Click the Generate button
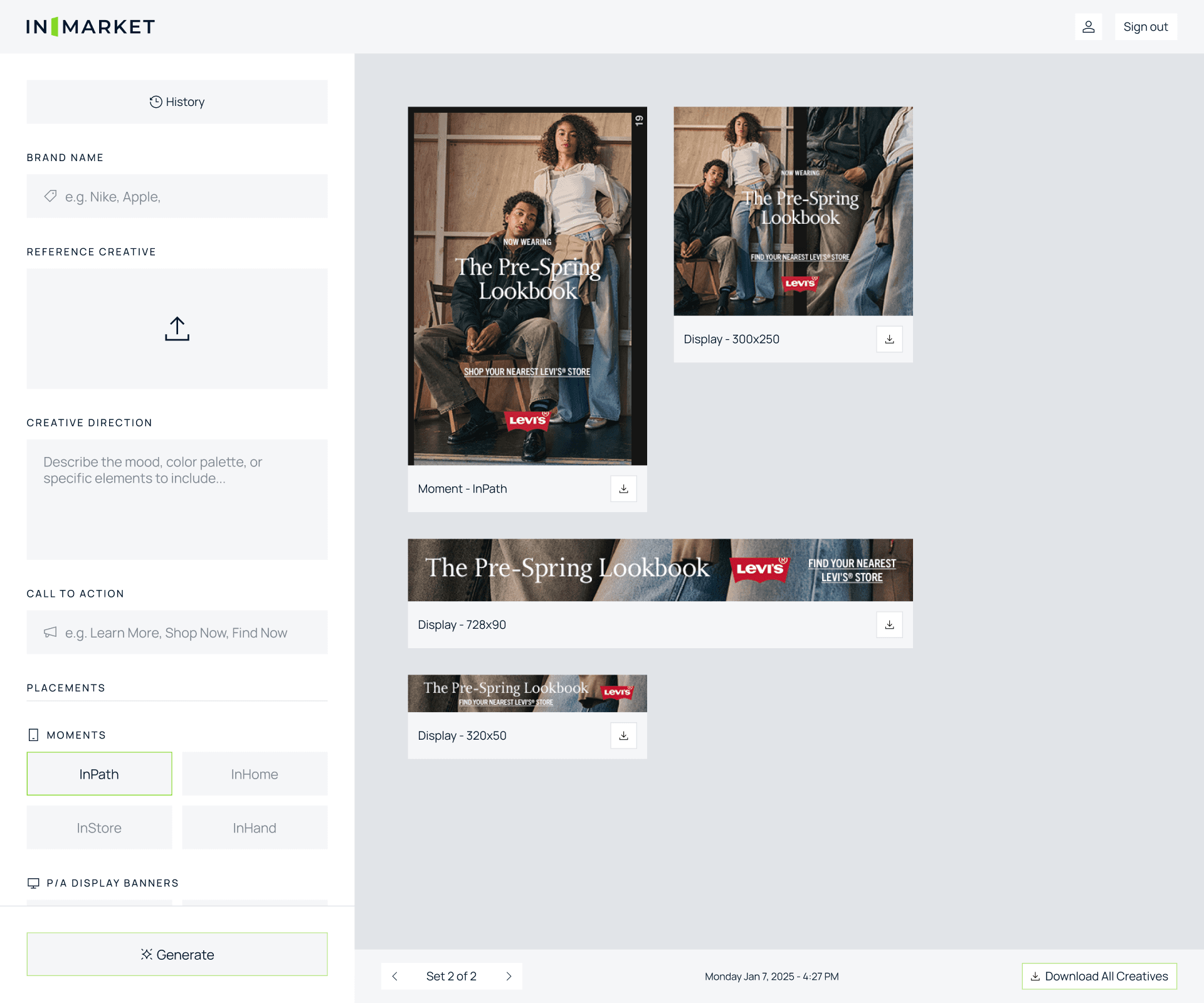The height and width of the screenshot is (1003, 1204). coord(177,955)
